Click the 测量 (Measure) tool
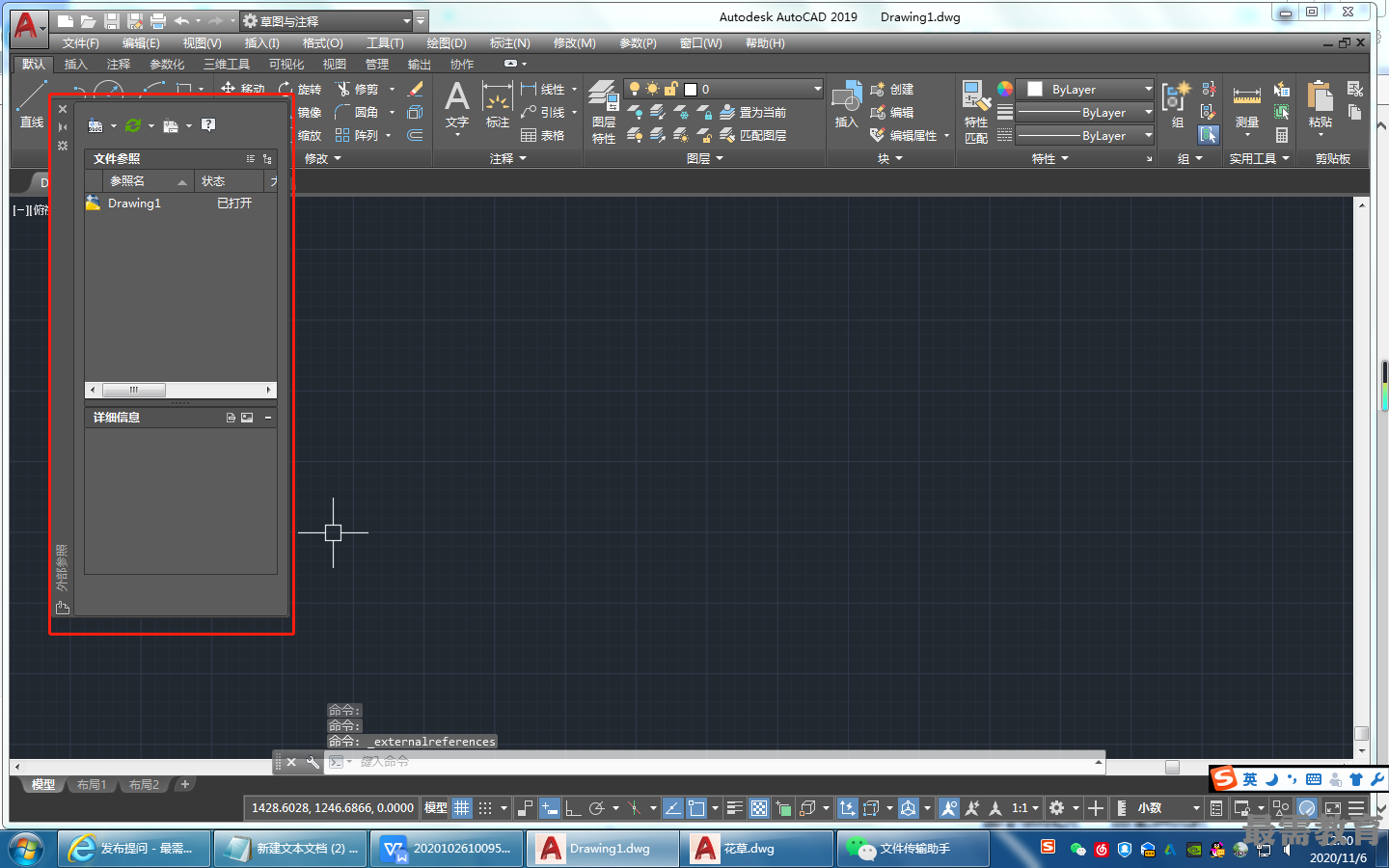Image resolution: width=1389 pixels, height=868 pixels. (1247, 105)
